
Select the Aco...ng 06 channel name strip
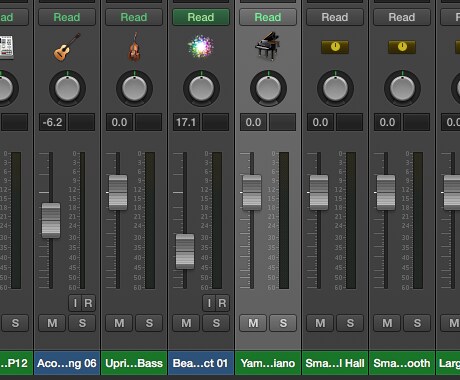[x=67, y=363]
